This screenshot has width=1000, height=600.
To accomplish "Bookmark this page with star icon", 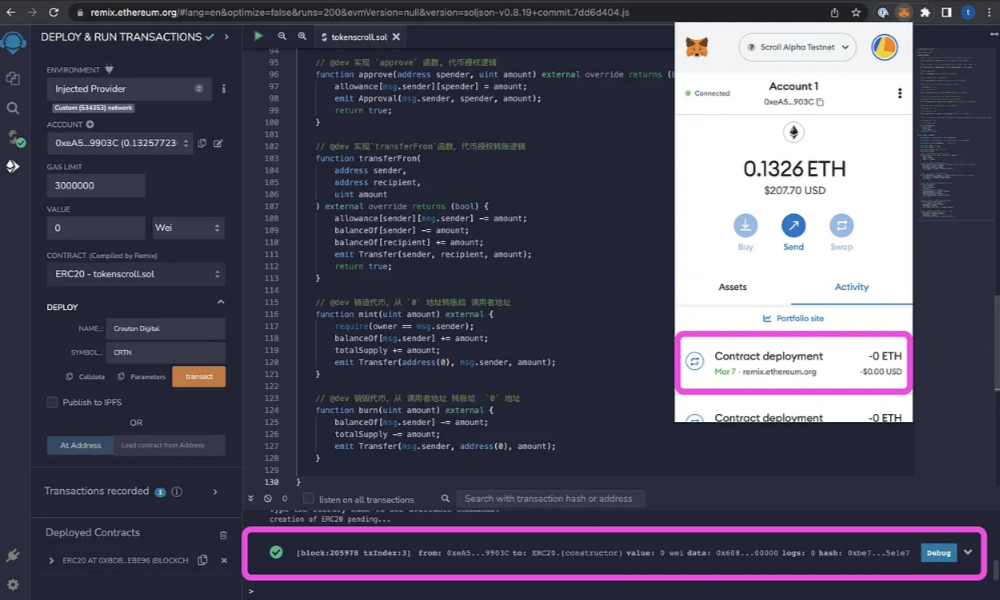I will (x=856, y=12).
